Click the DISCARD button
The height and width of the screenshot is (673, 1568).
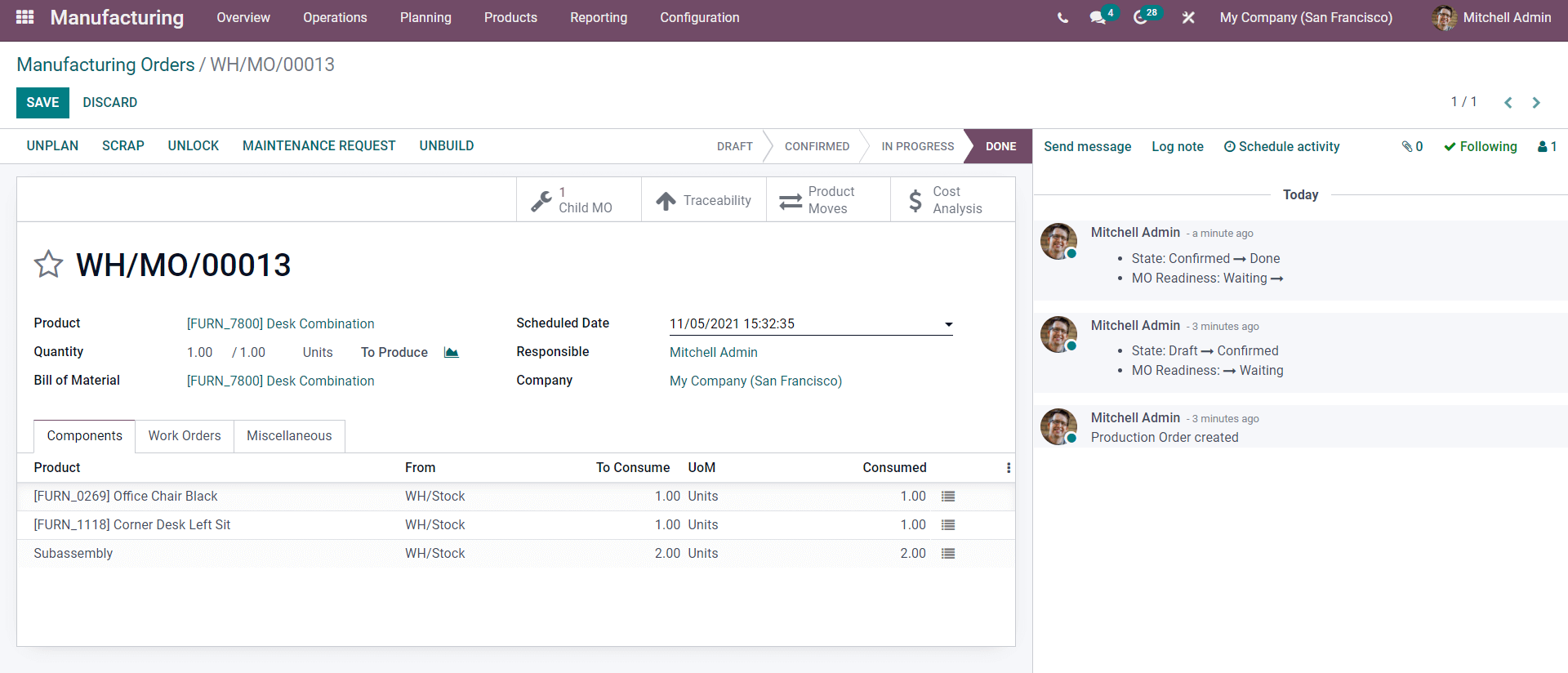coord(110,103)
